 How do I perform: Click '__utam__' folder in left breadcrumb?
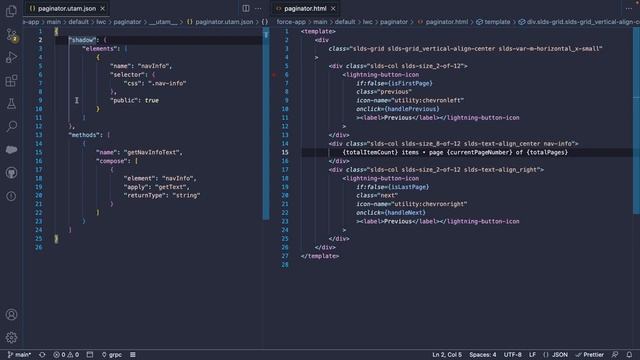tap(163, 22)
